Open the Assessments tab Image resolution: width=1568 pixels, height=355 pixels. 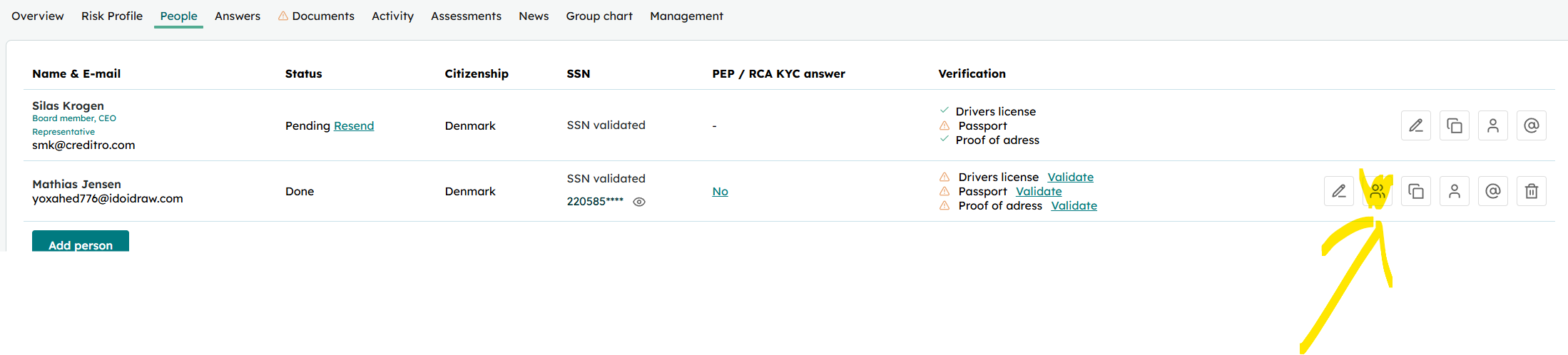coord(466,16)
